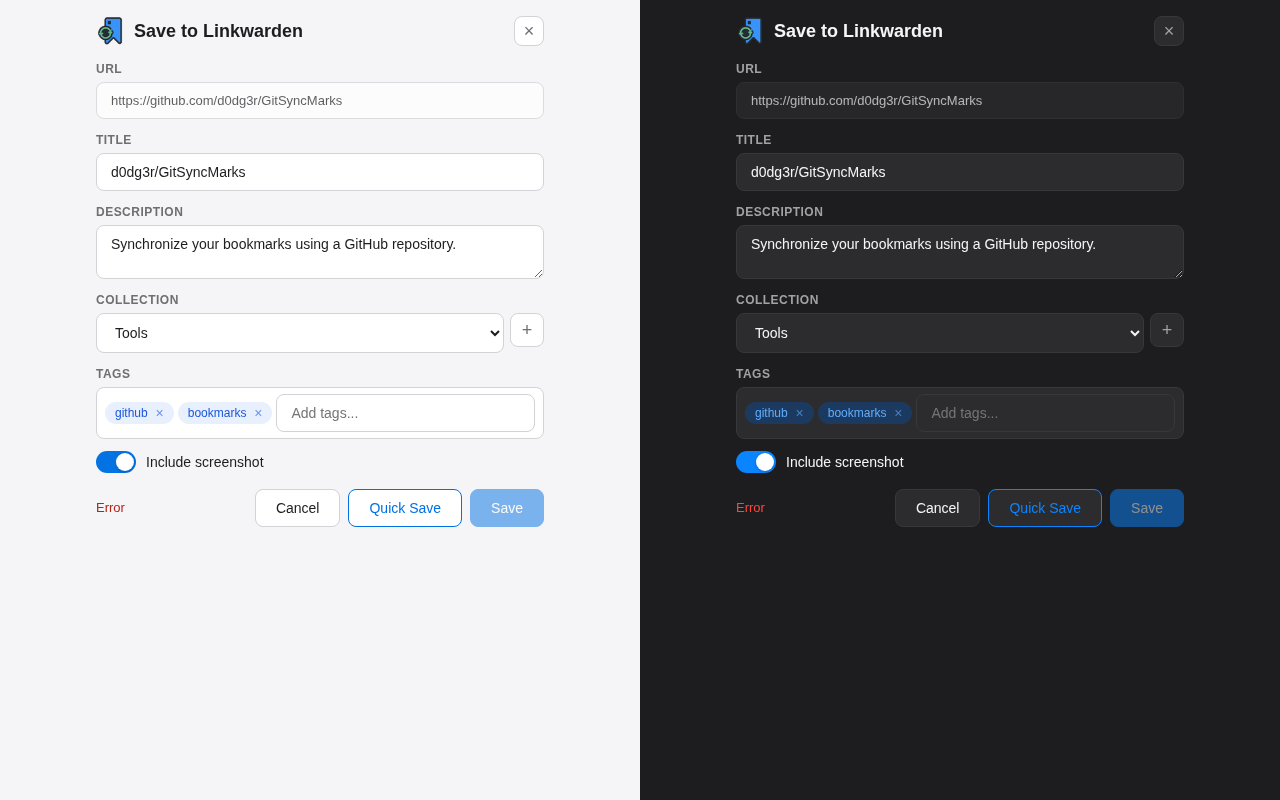Add new collection with plus in the dark panel
This screenshot has height=800, width=1280.
click(1167, 330)
